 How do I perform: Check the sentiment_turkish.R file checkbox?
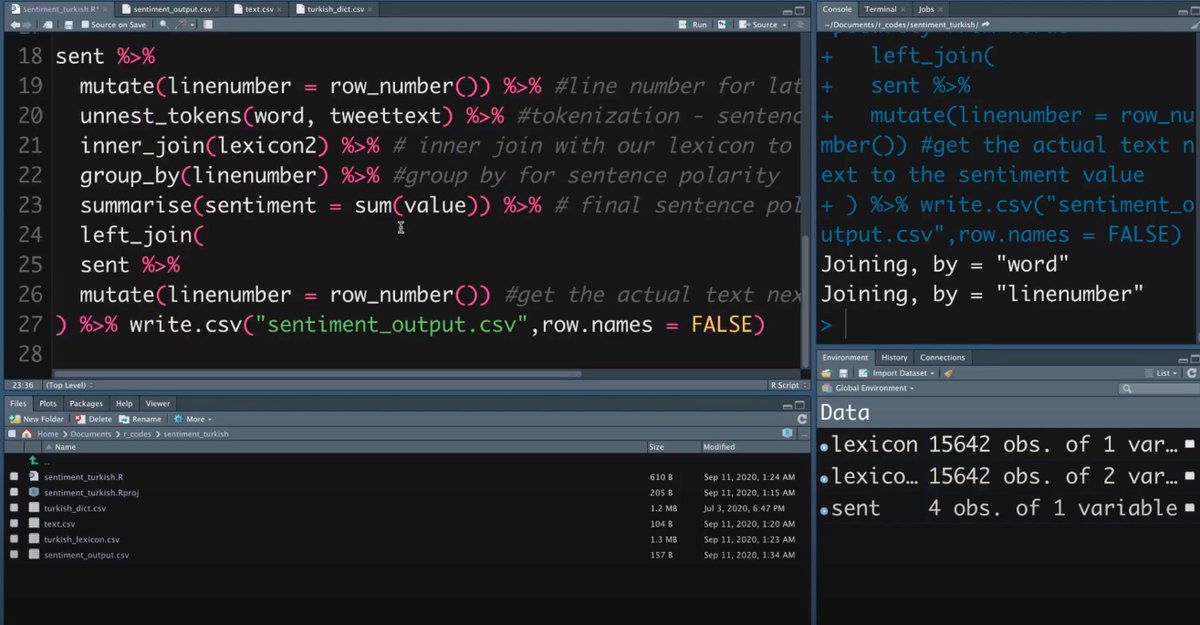click(x=14, y=477)
